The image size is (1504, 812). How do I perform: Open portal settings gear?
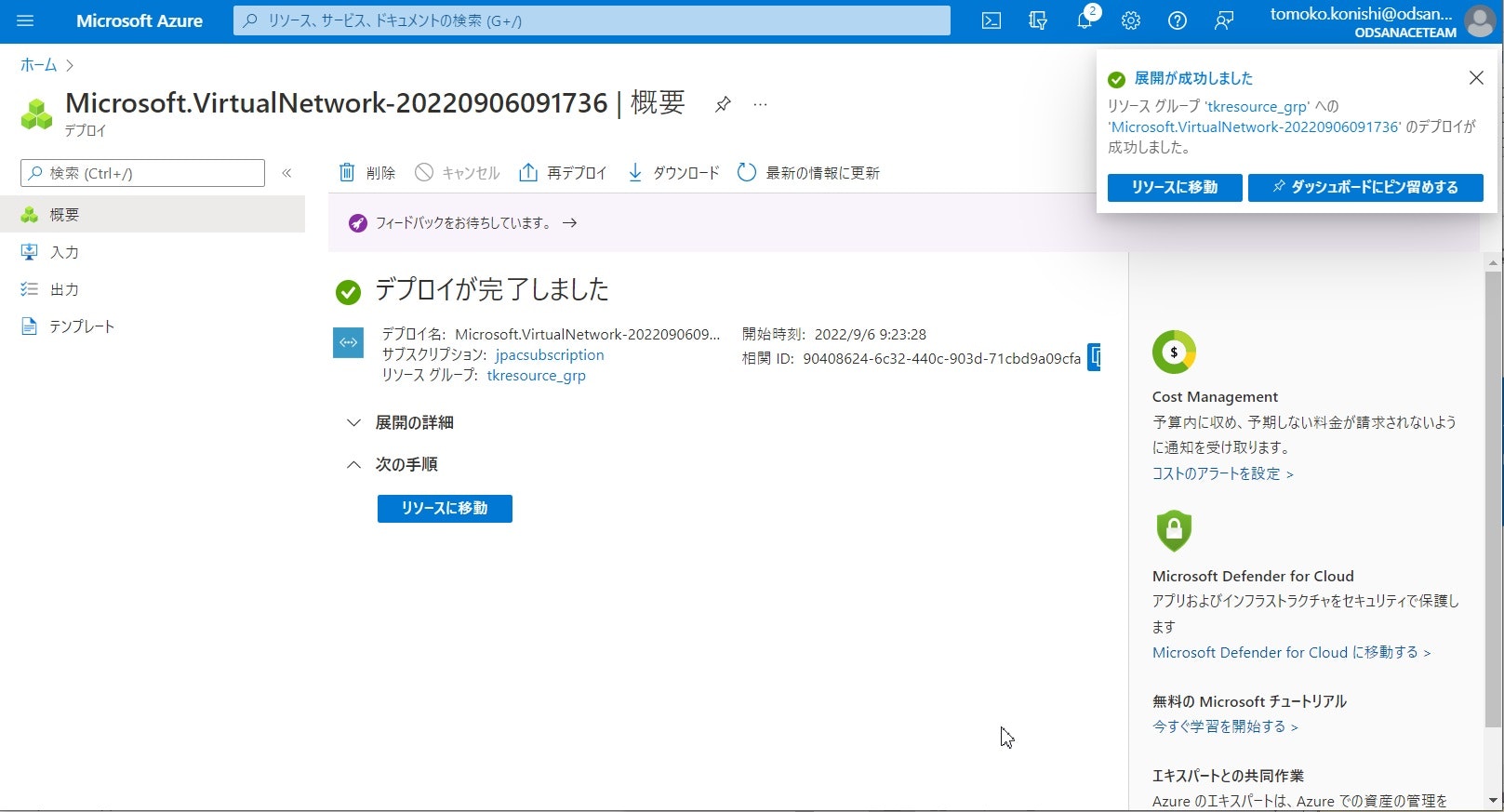(1131, 20)
